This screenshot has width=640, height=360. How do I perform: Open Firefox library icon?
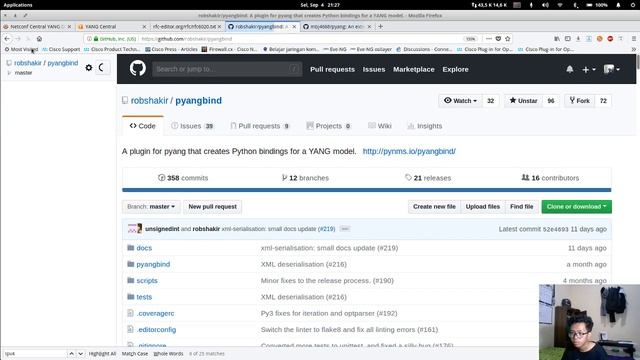click(557, 38)
